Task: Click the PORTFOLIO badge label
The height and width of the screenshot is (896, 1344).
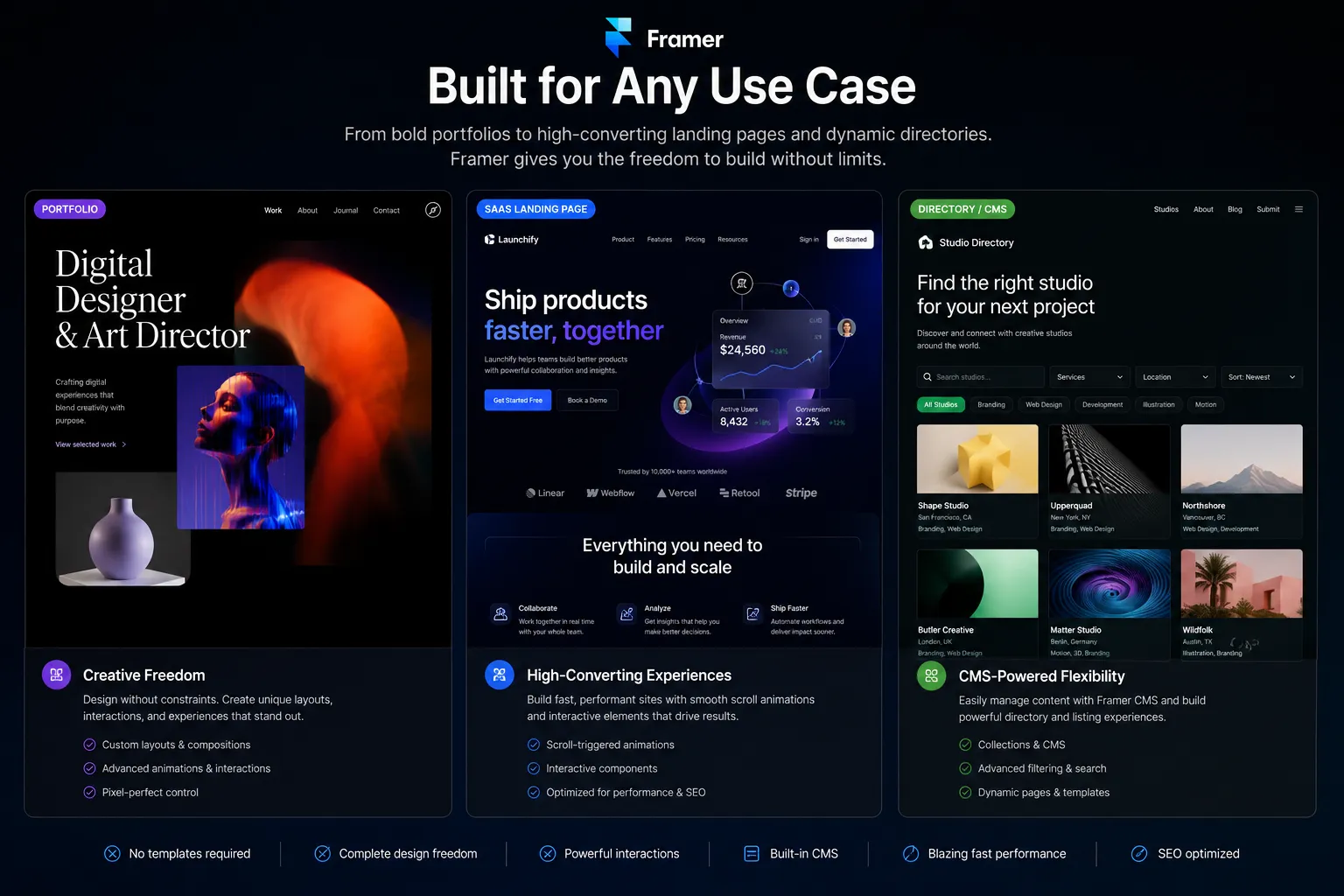Action: click(x=70, y=209)
